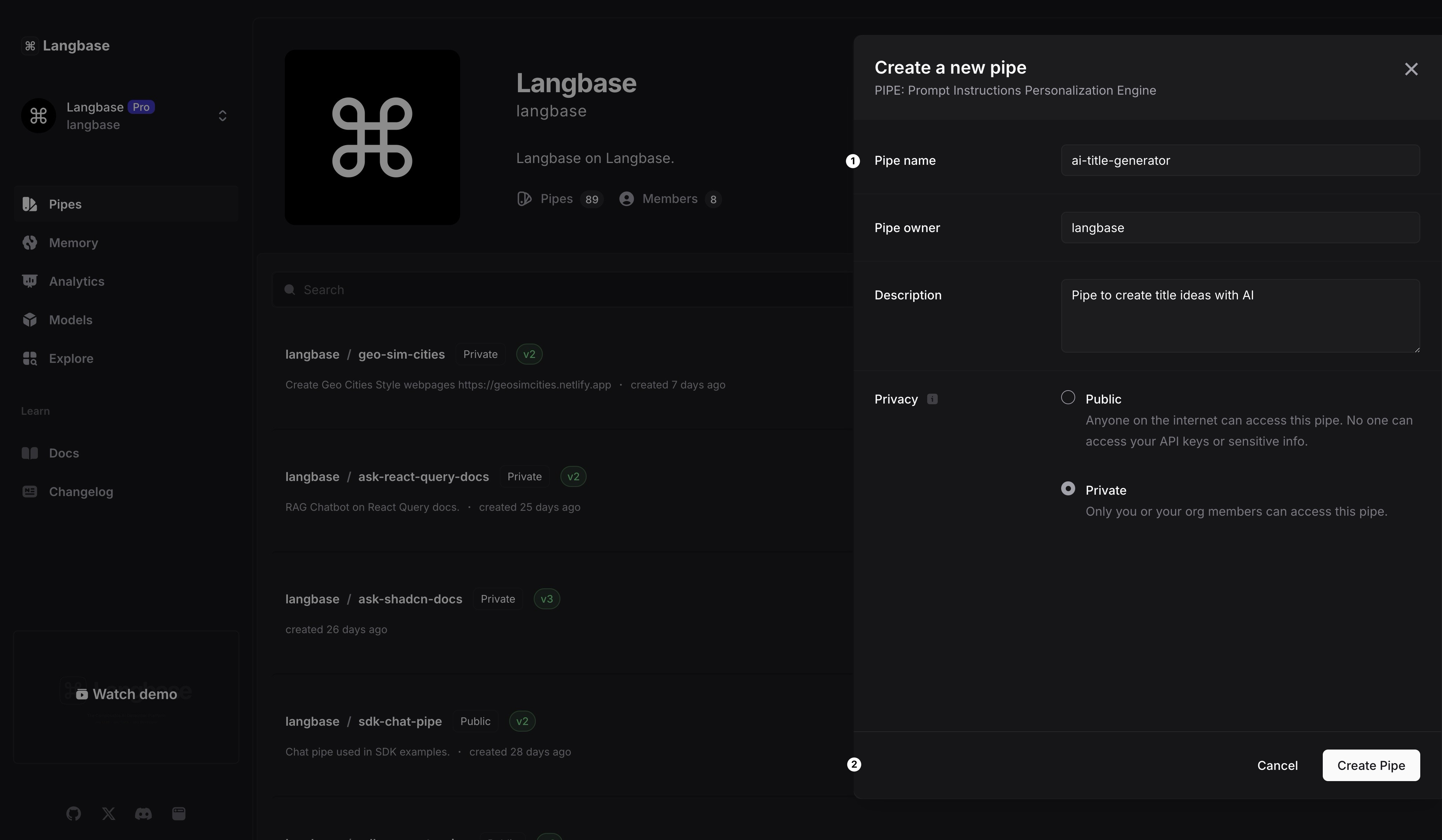Select the Private privacy option
This screenshot has height=840, width=1442.
click(1068, 489)
